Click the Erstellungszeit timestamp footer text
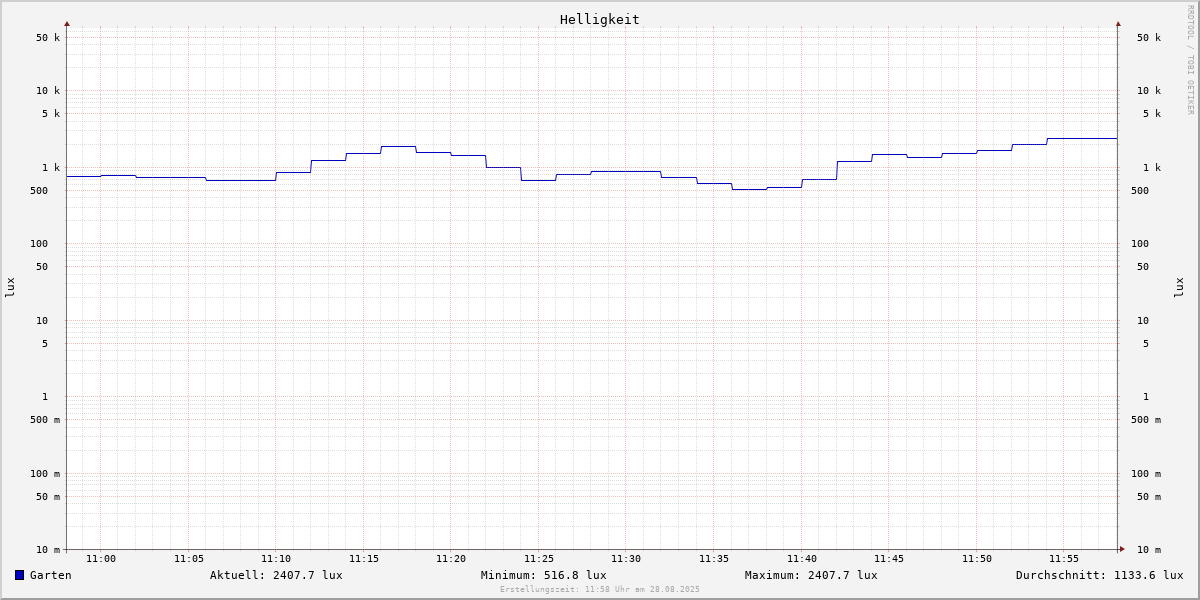This screenshot has width=1200, height=600. (x=600, y=589)
